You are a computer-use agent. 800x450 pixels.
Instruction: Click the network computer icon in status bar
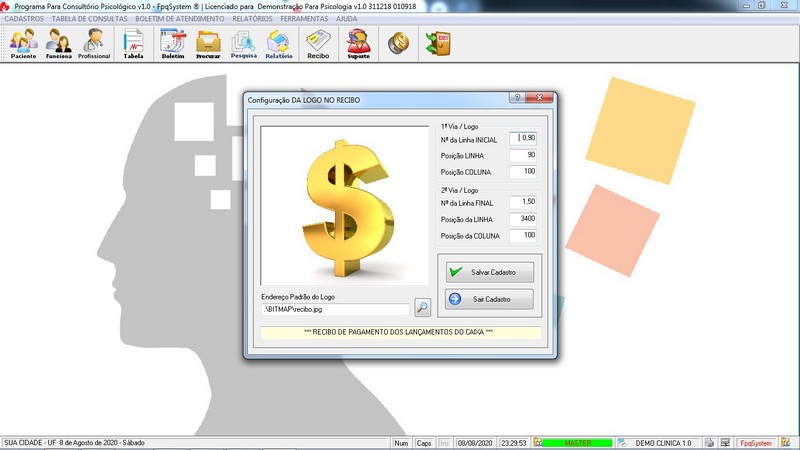coord(725,443)
